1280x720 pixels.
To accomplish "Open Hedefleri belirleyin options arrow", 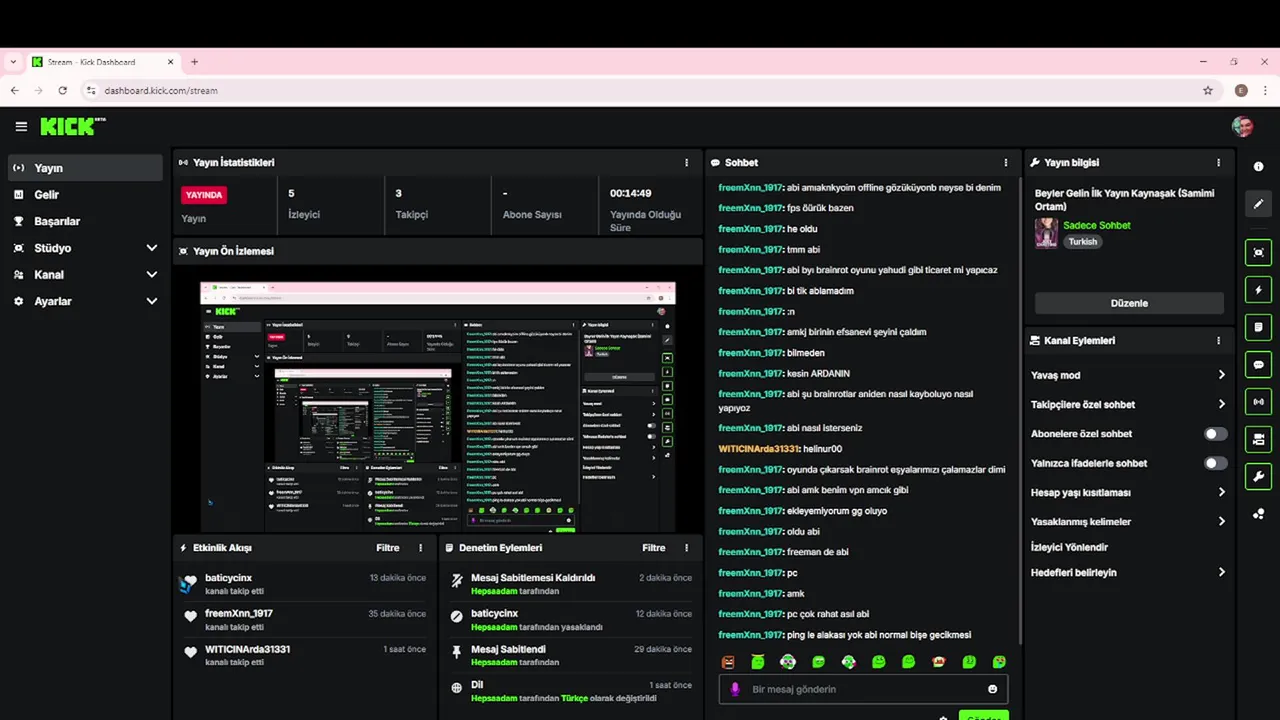I will point(1221,572).
